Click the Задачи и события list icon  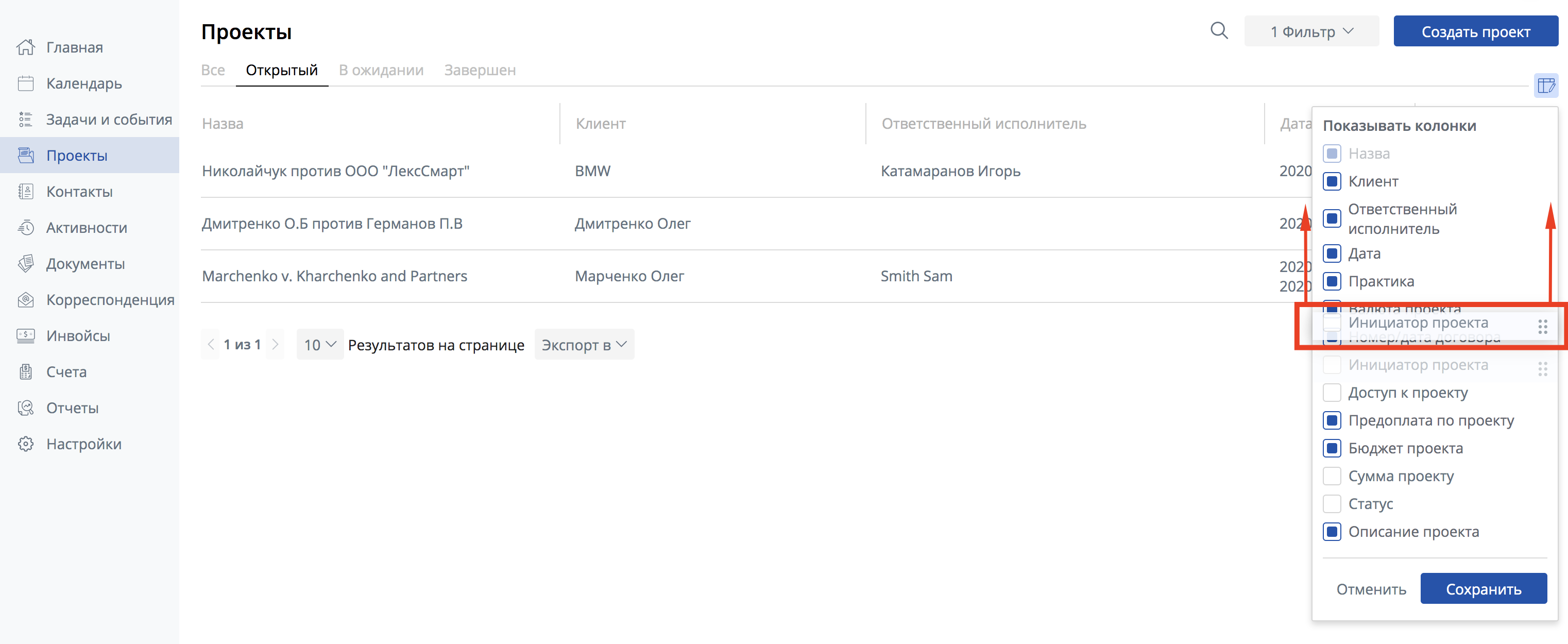(26, 120)
